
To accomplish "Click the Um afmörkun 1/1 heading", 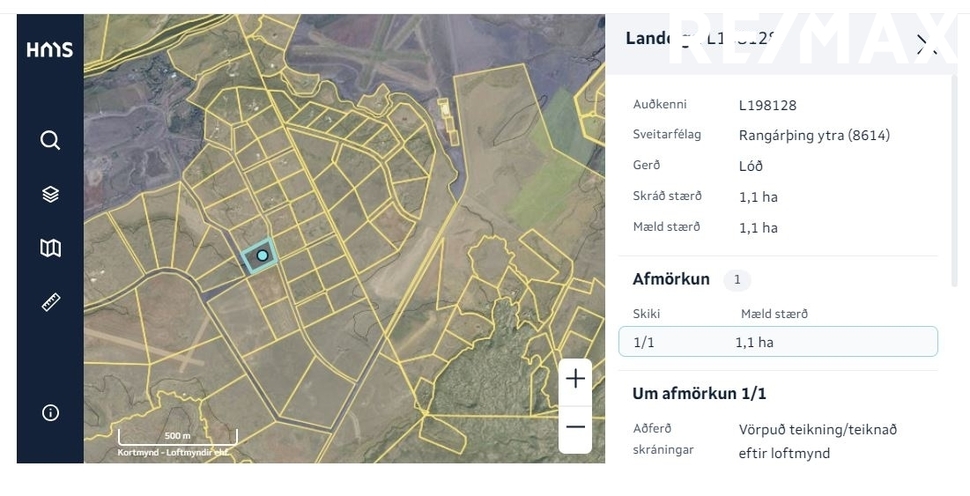I will pyautogui.click(x=699, y=393).
